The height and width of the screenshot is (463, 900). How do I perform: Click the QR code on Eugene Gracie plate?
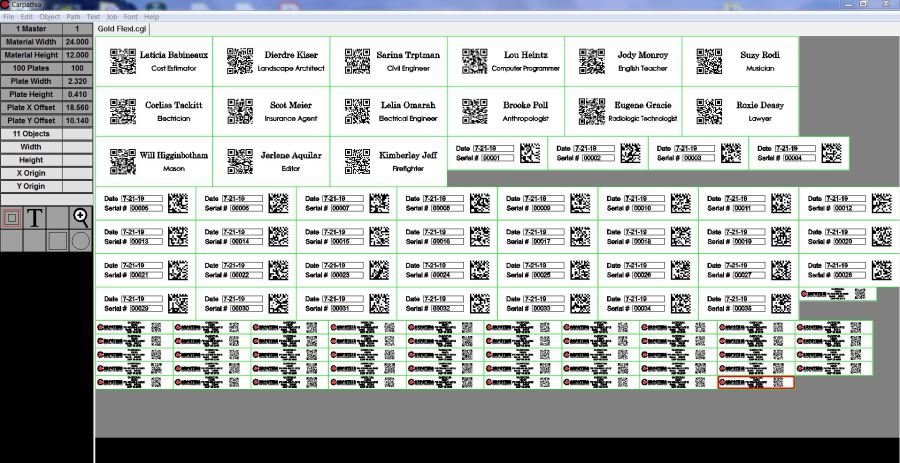tap(592, 111)
